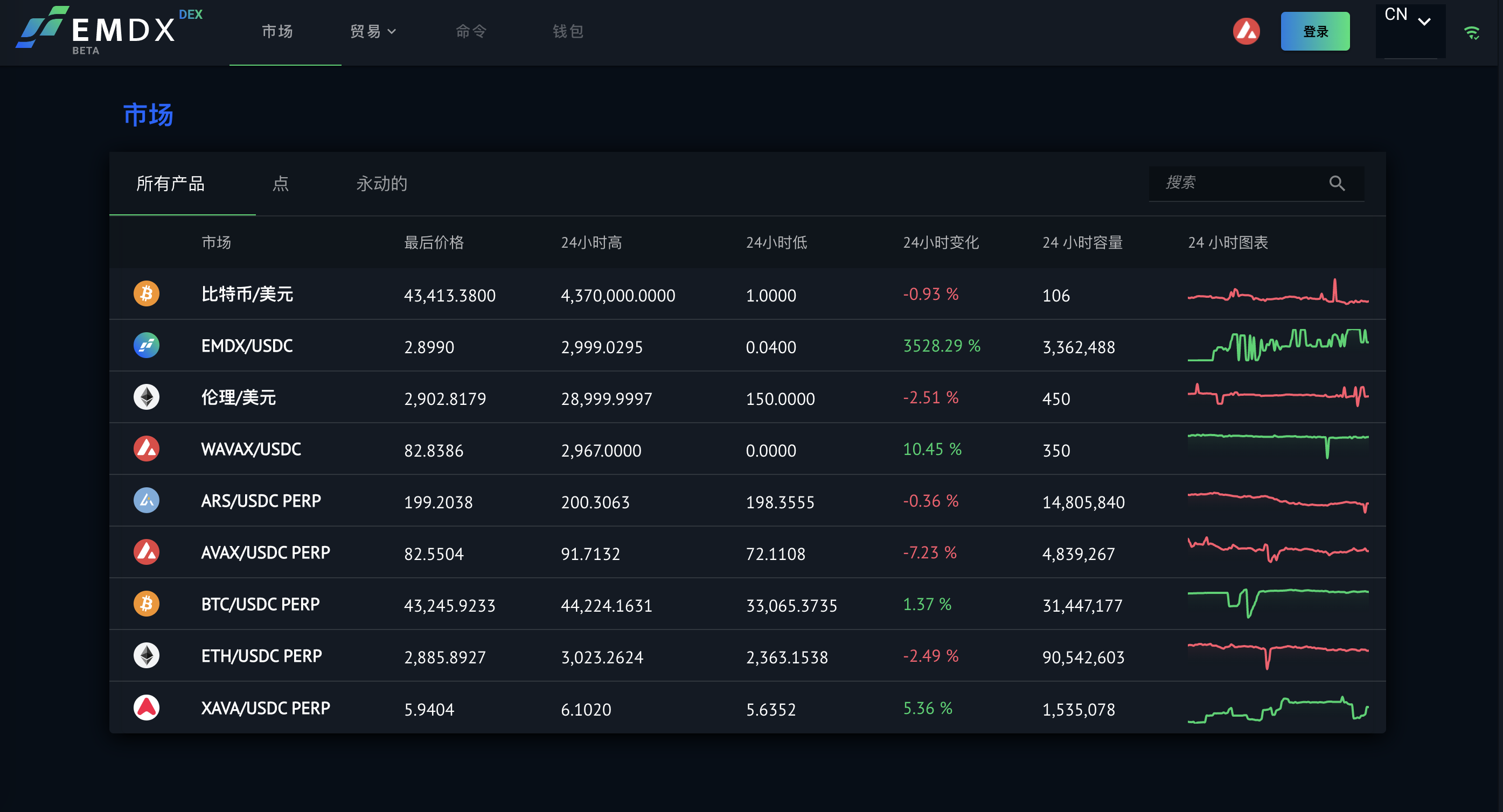Click the EMDX DEX logo
The width and height of the screenshot is (1503, 812).
[x=108, y=30]
